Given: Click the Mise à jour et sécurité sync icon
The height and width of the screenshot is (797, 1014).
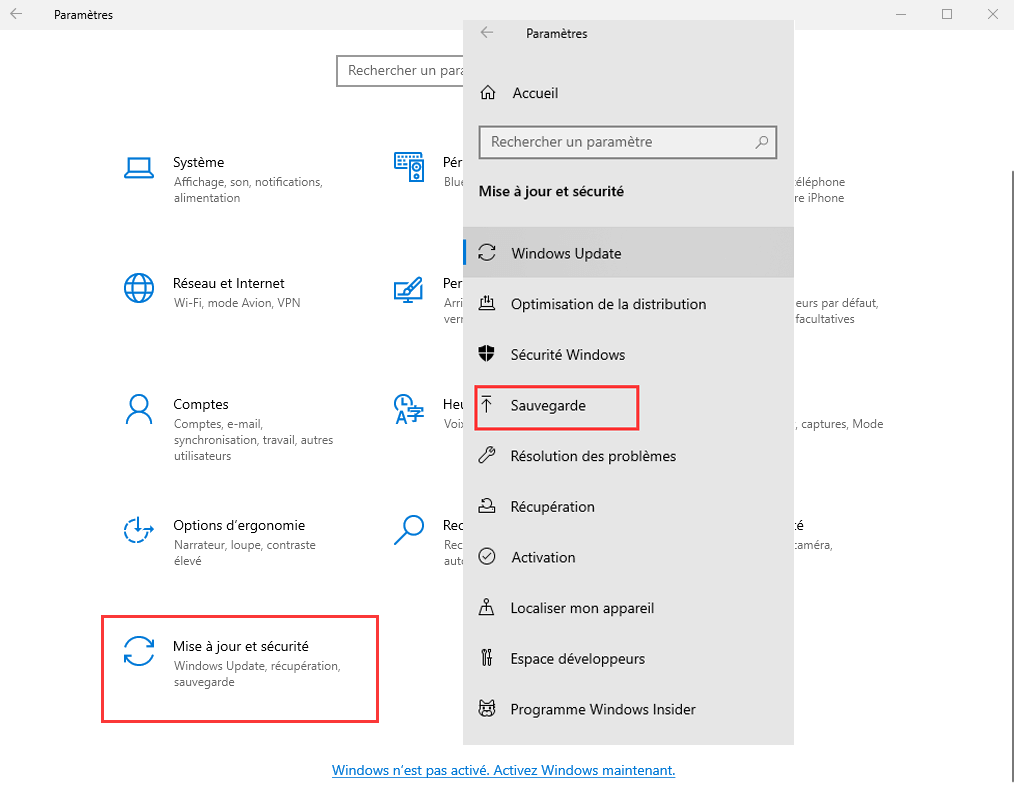Looking at the screenshot, I should pos(138,651).
